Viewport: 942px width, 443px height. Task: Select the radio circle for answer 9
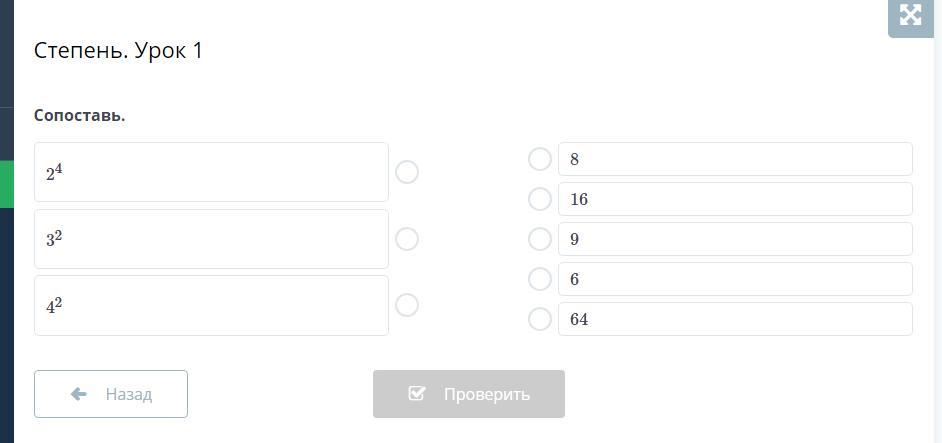pyautogui.click(x=540, y=239)
